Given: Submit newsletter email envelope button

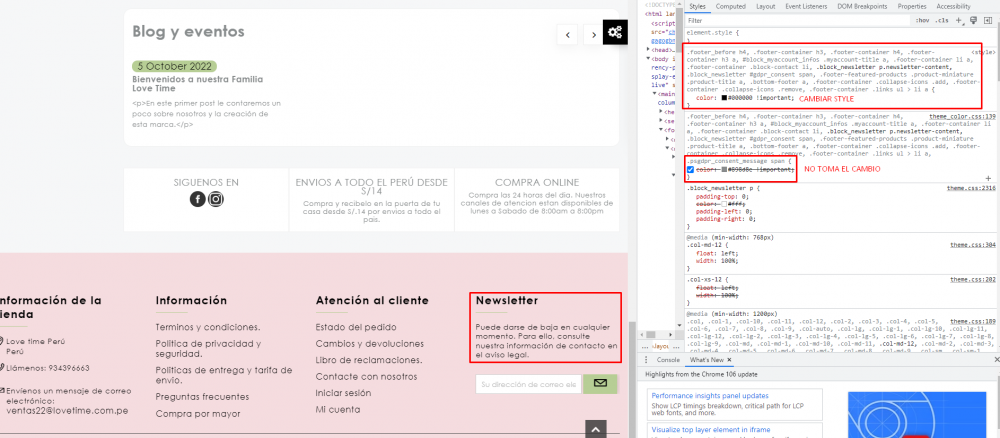Looking at the screenshot, I should (x=600, y=383).
